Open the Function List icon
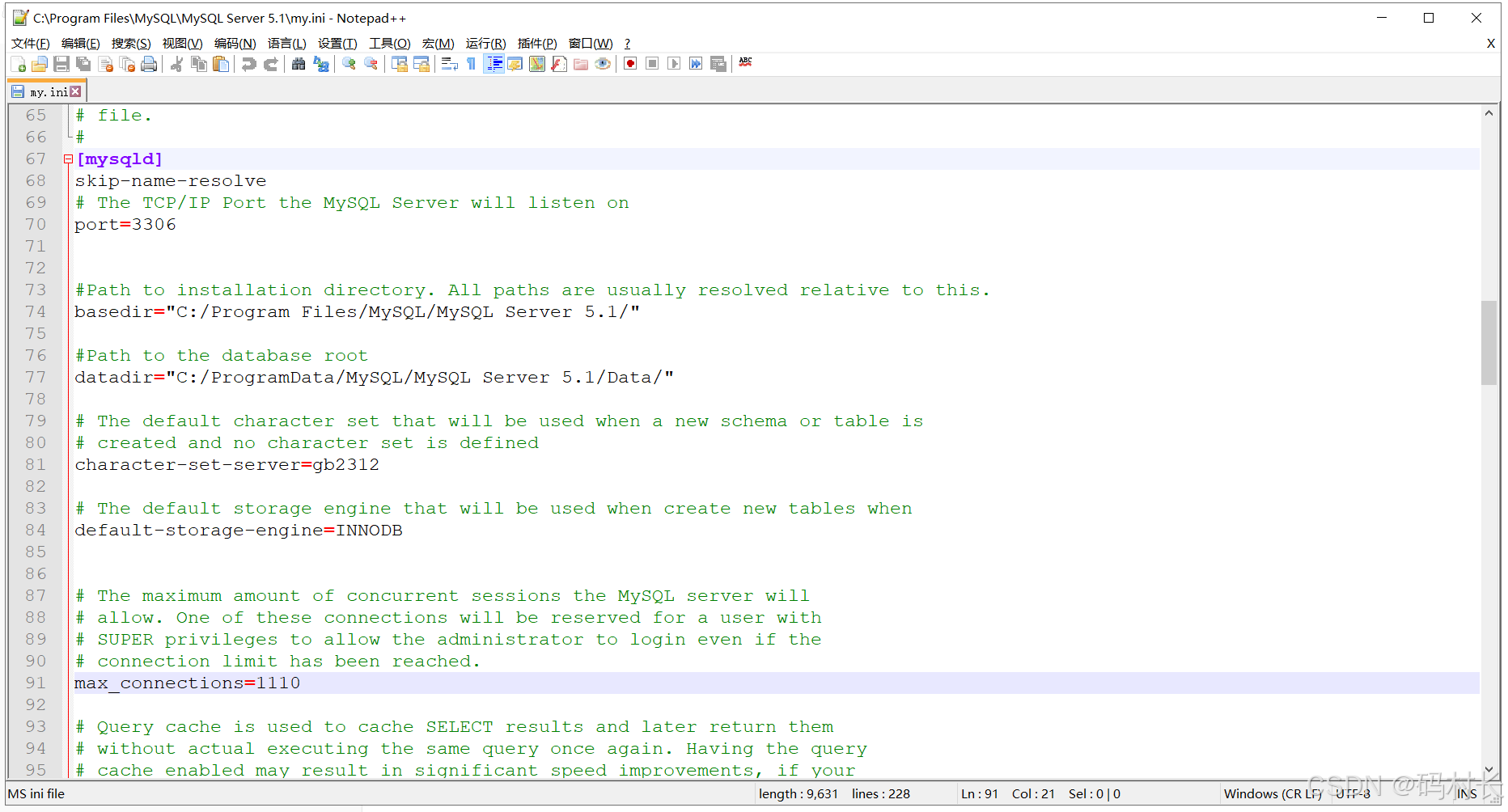This screenshot has height=812, width=1508. point(559,64)
